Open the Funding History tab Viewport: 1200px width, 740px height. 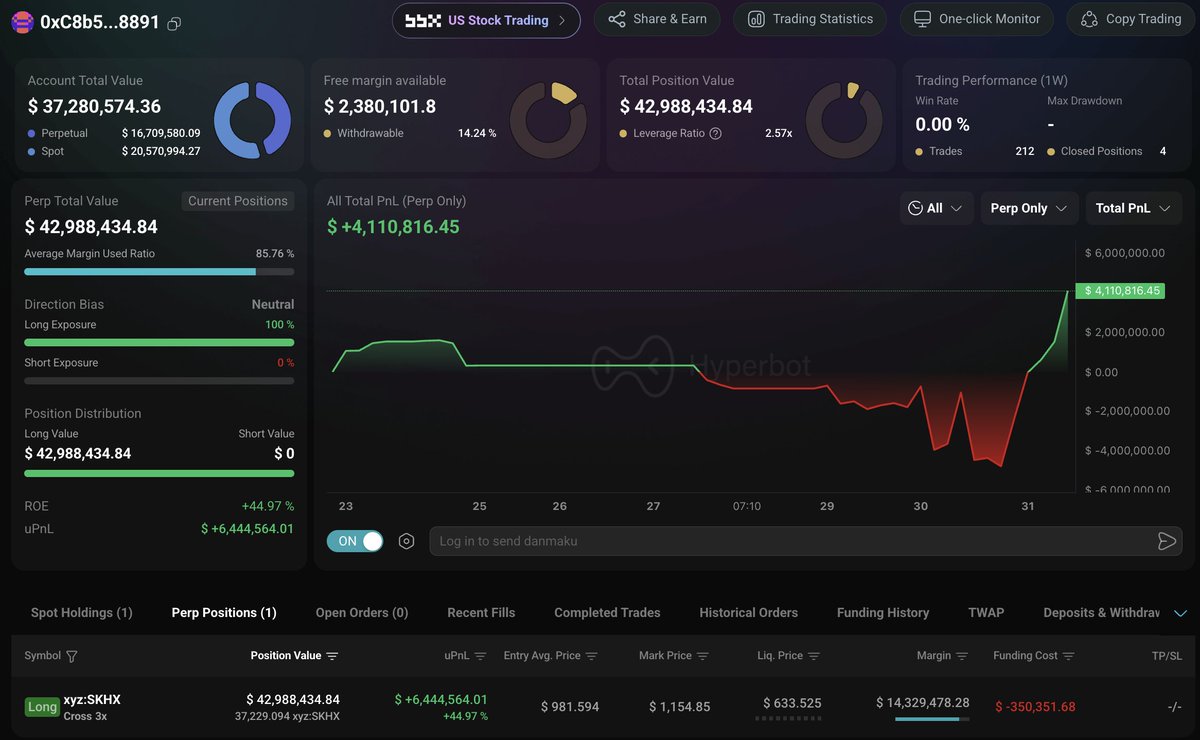click(883, 613)
